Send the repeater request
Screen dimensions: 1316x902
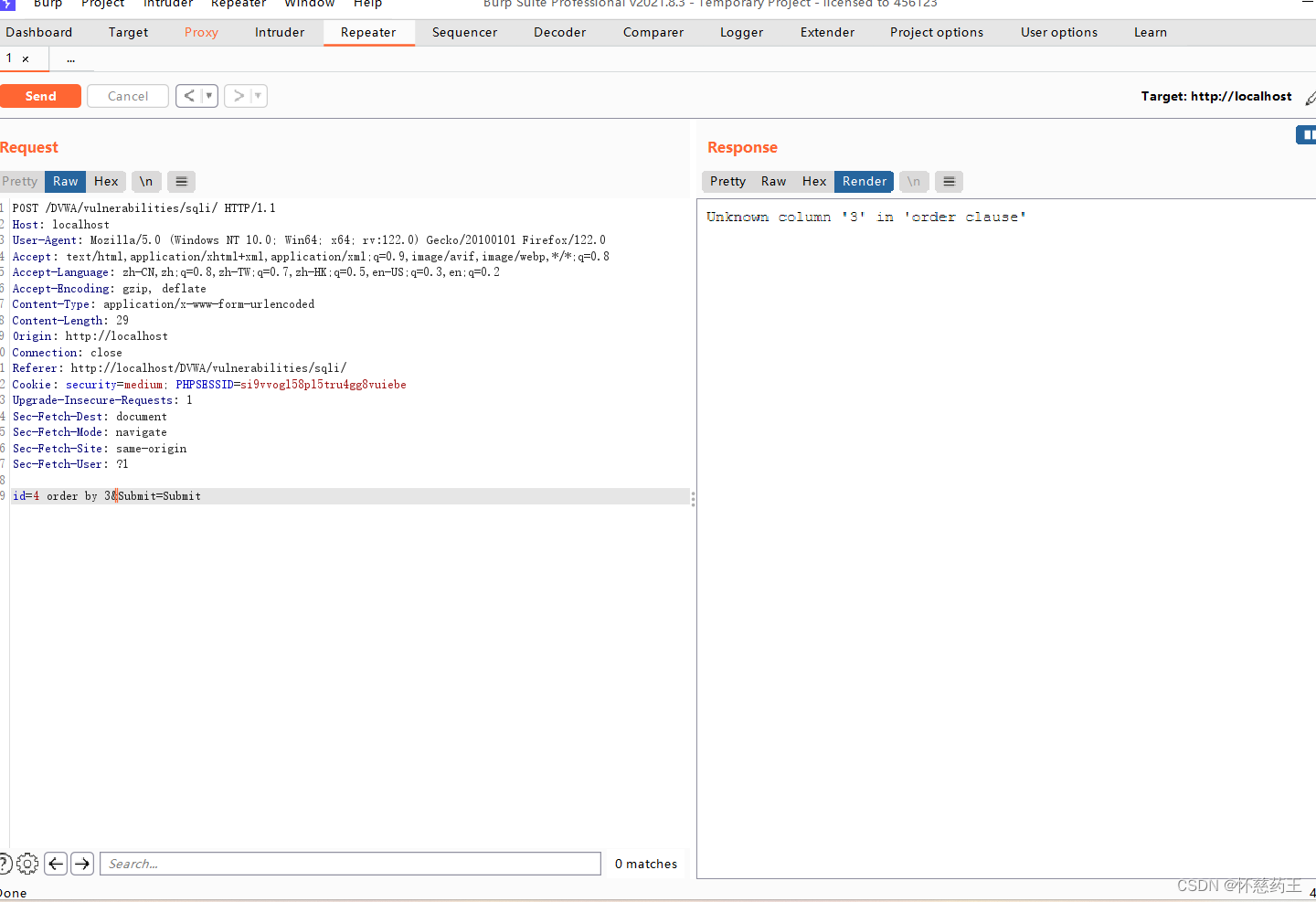coord(40,96)
